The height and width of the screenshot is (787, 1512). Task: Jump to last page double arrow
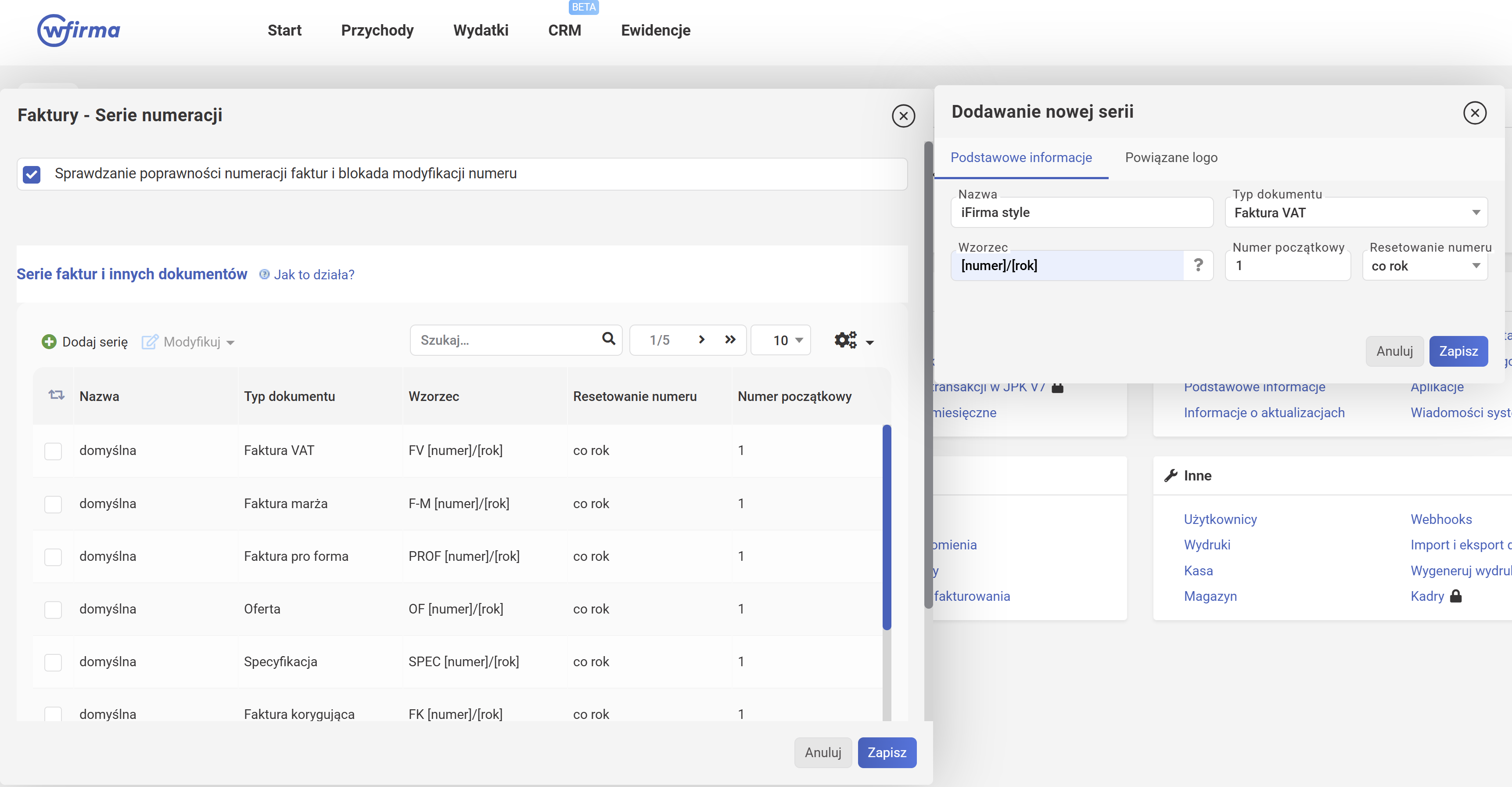tap(730, 339)
